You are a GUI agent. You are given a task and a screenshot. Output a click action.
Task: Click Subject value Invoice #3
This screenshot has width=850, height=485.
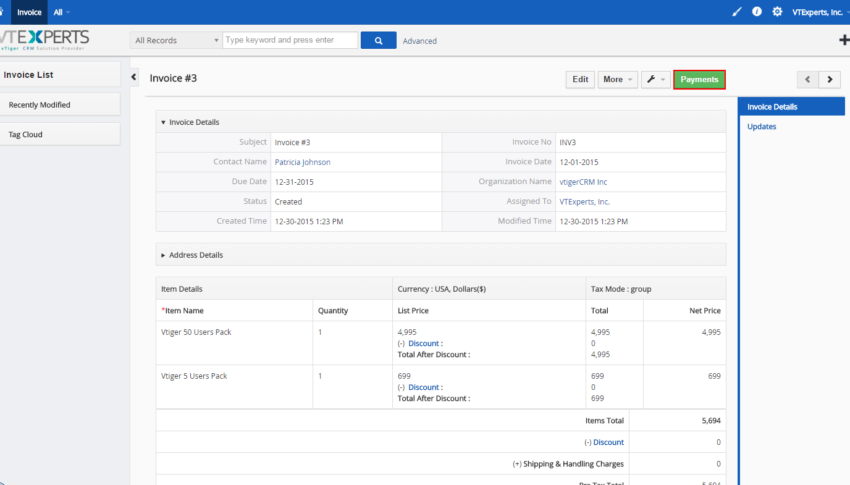coord(292,143)
